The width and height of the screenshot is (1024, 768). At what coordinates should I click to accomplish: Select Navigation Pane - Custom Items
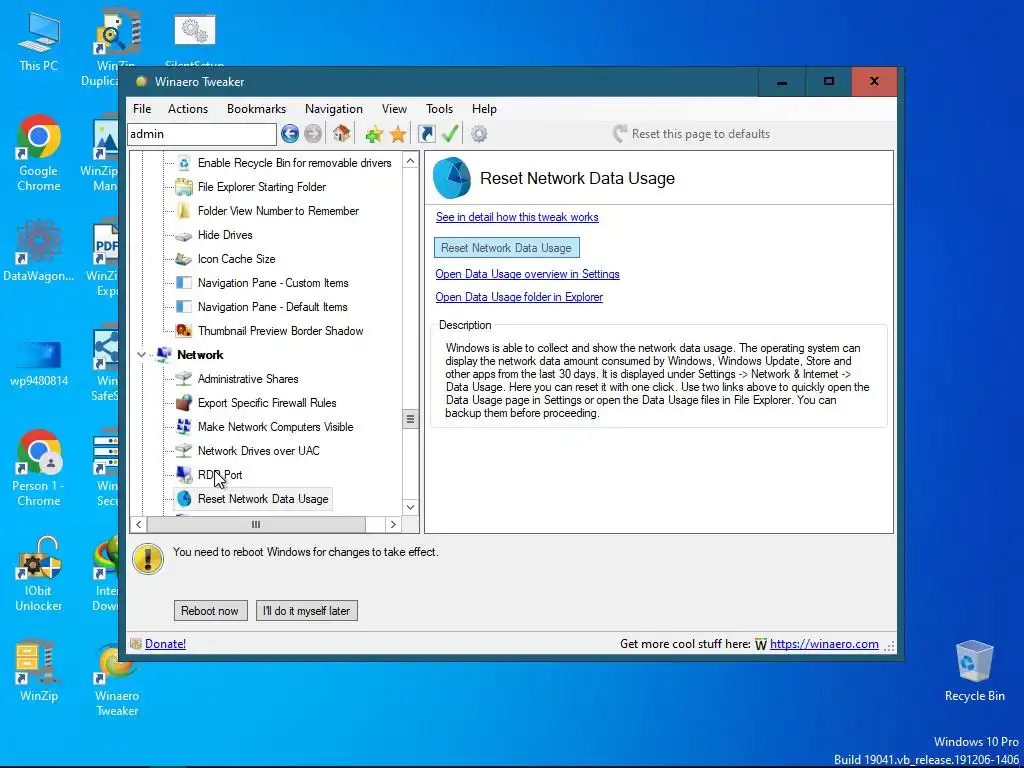point(273,283)
